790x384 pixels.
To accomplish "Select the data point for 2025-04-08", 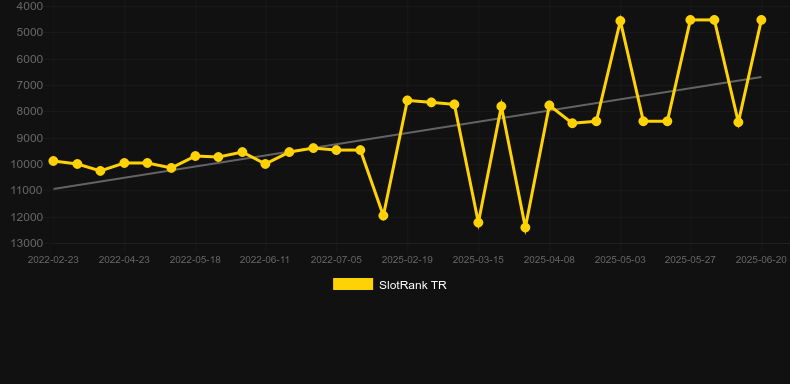I will coord(549,106).
